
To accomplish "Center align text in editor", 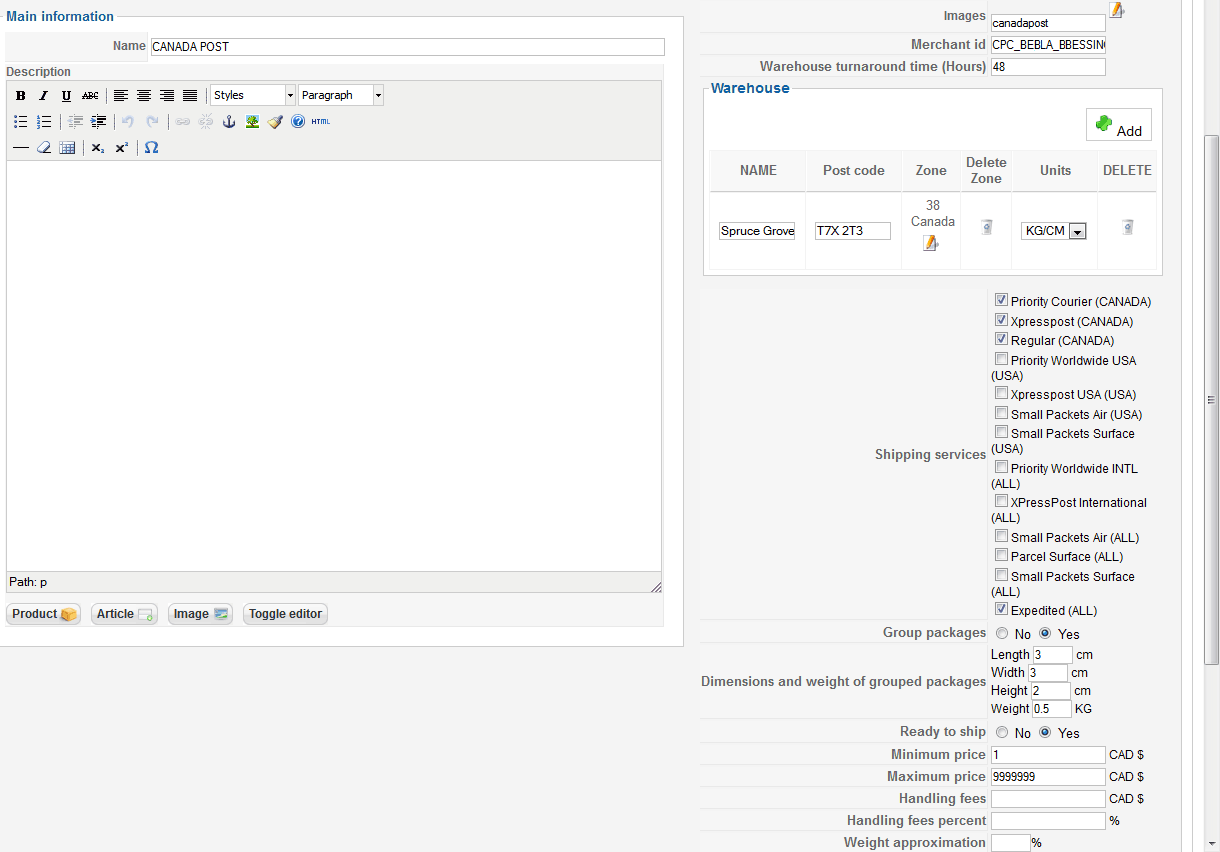I will pos(144,96).
